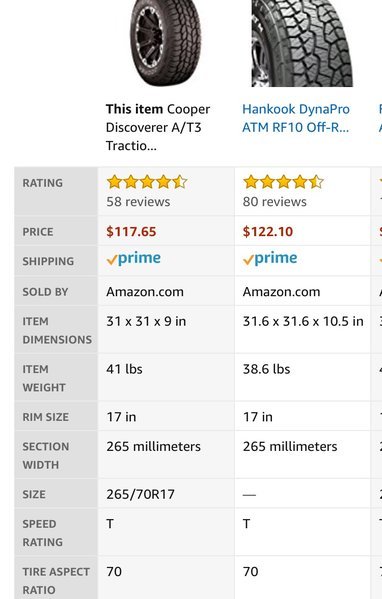Click the $122.10 price
The image size is (382, 599).
tap(268, 232)
